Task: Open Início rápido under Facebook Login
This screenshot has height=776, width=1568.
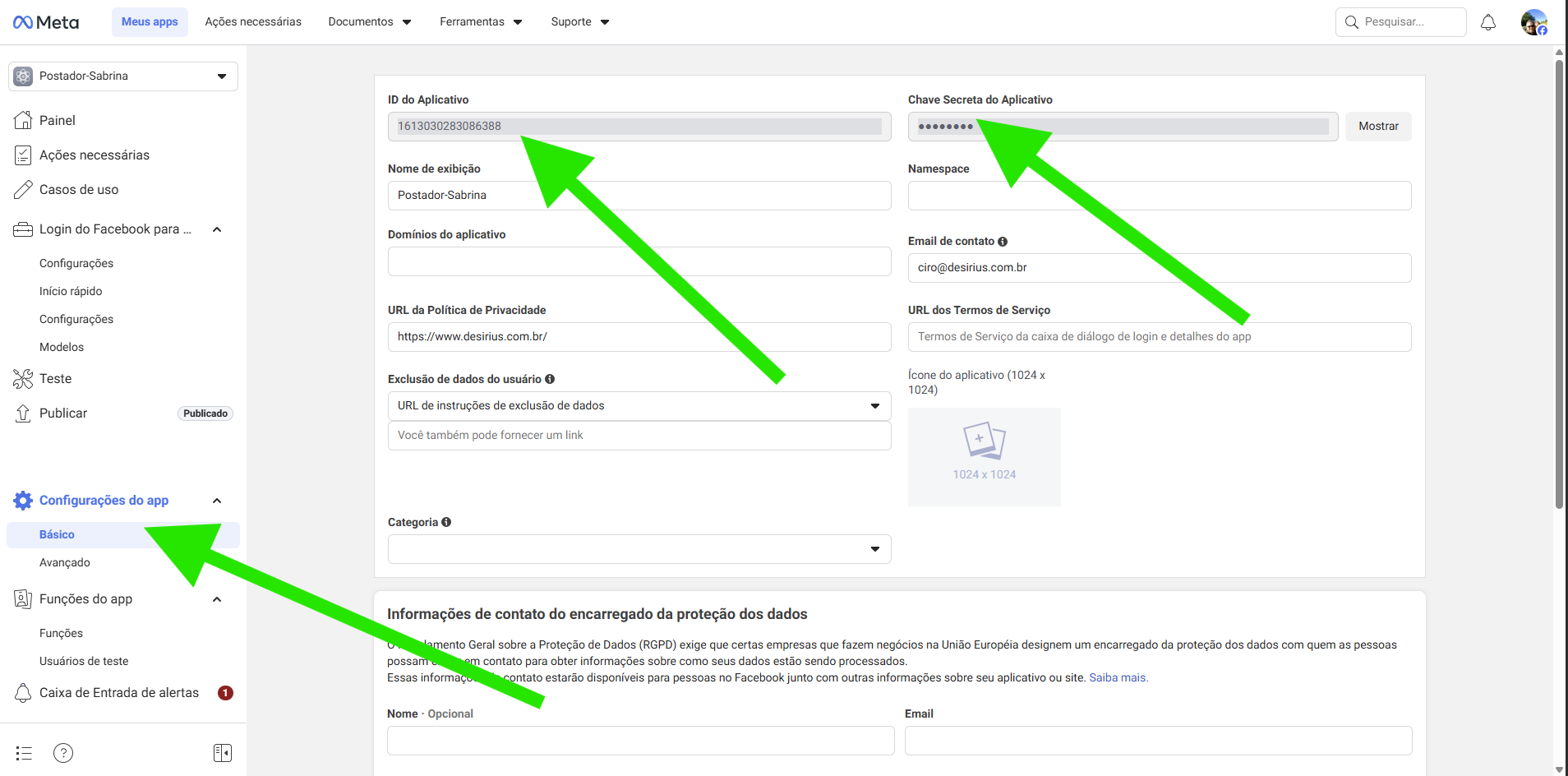Action: pos(71,291)
